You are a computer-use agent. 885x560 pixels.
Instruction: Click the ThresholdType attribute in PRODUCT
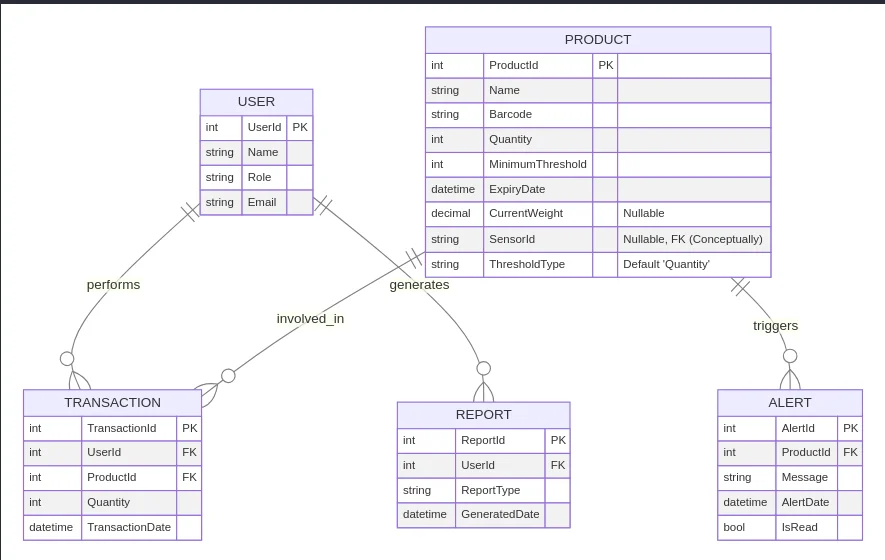point(527,264)
